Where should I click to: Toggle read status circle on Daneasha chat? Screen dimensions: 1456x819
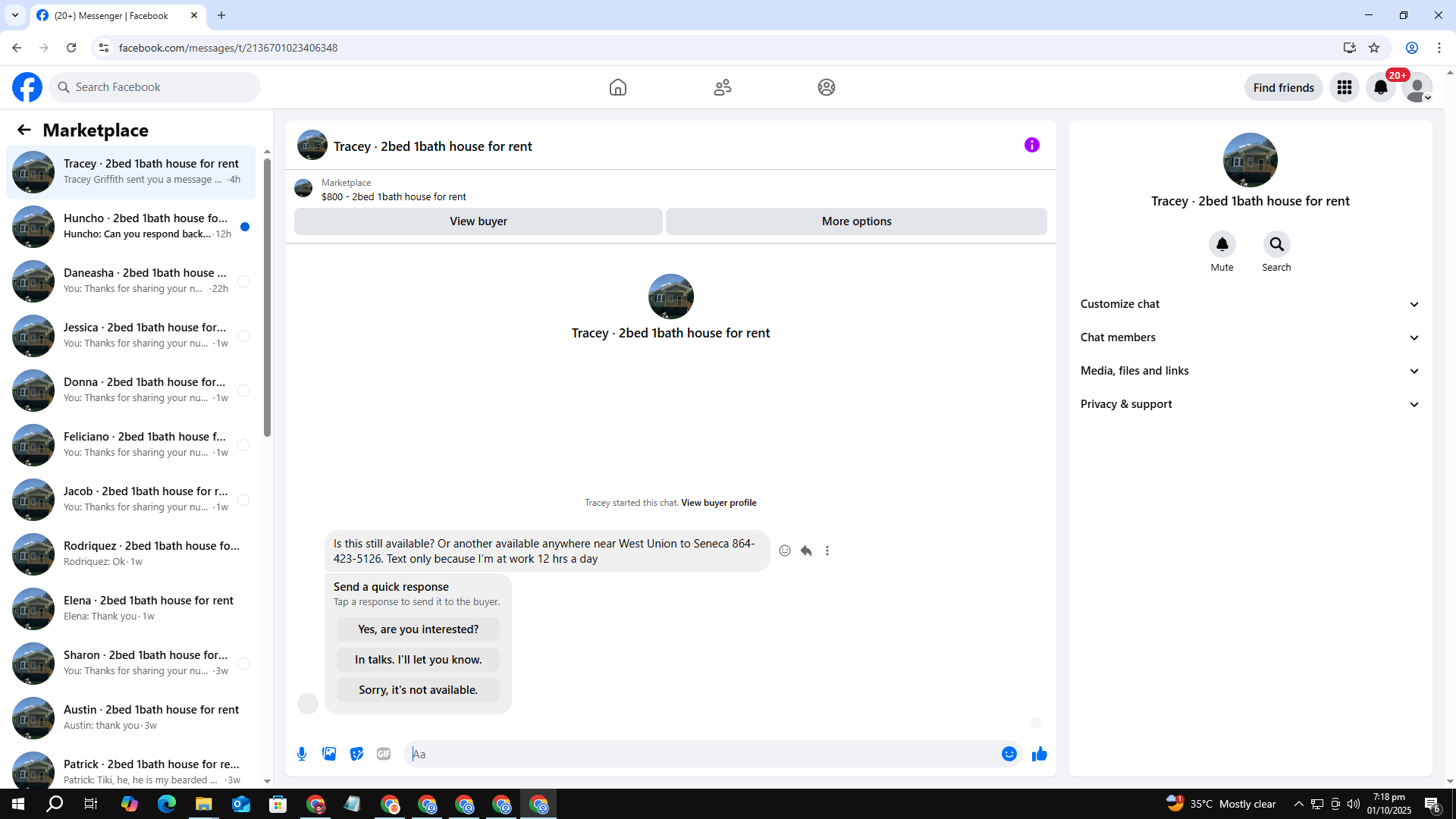pos(243,281)
